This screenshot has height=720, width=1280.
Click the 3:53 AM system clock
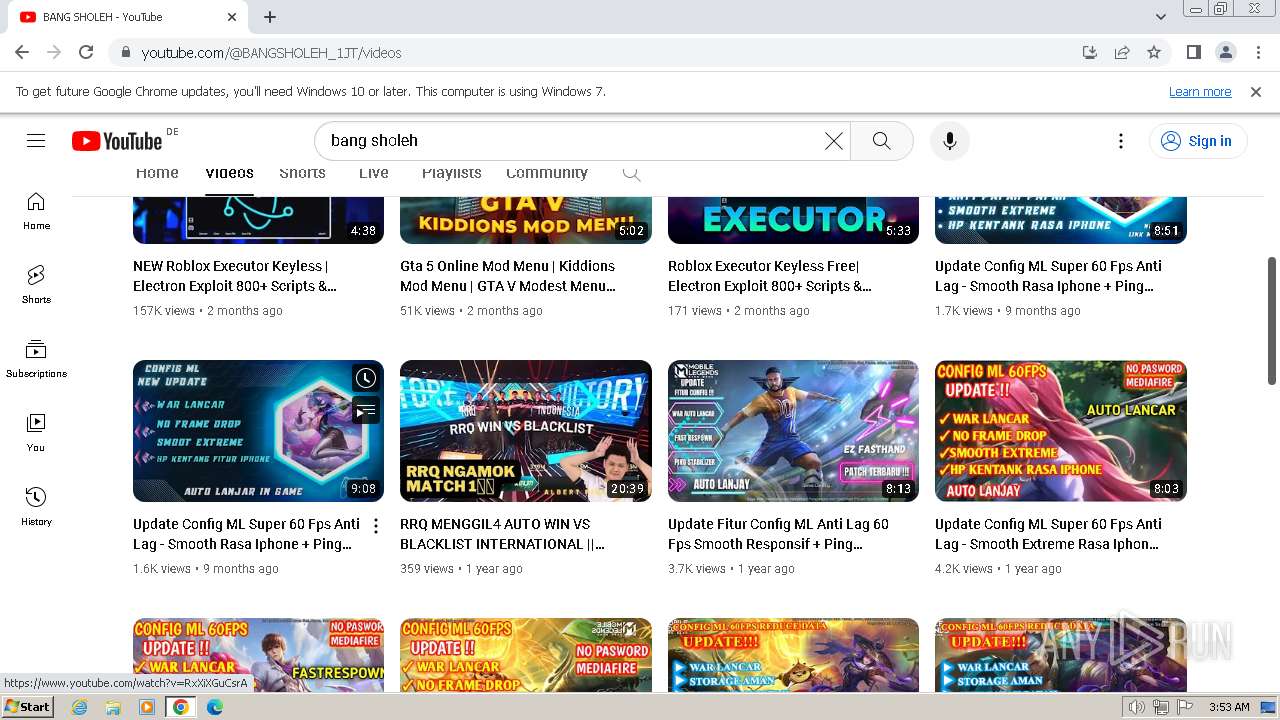coord(1229,707)
